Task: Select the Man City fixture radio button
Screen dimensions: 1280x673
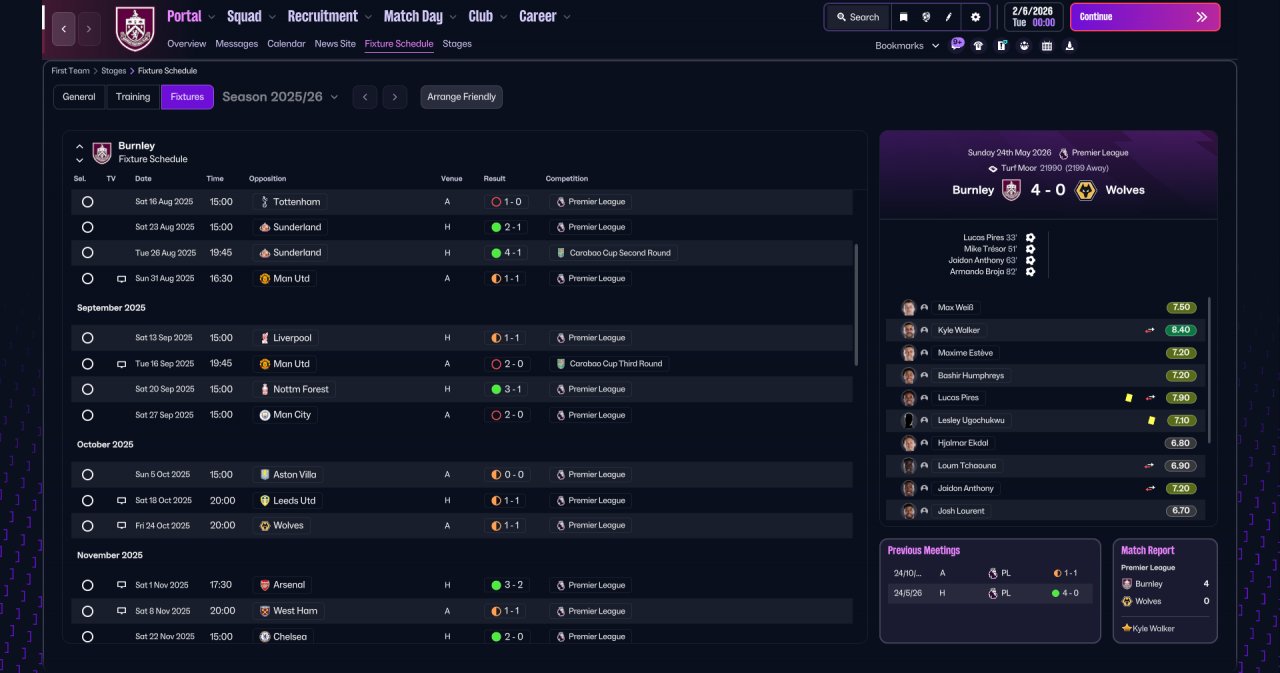Action: click(88, 415)
